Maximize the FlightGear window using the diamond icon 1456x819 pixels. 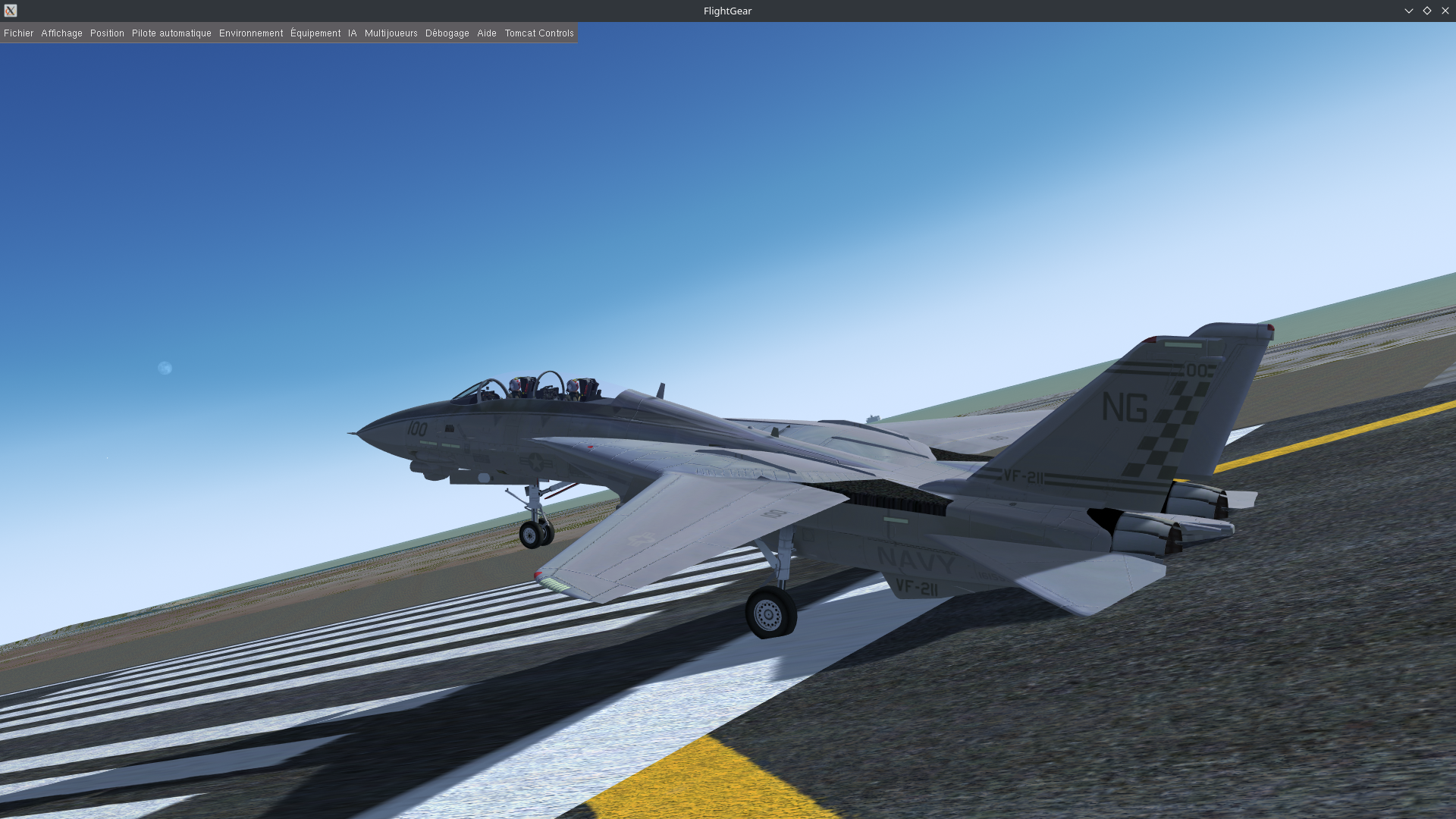[1426, 11]
